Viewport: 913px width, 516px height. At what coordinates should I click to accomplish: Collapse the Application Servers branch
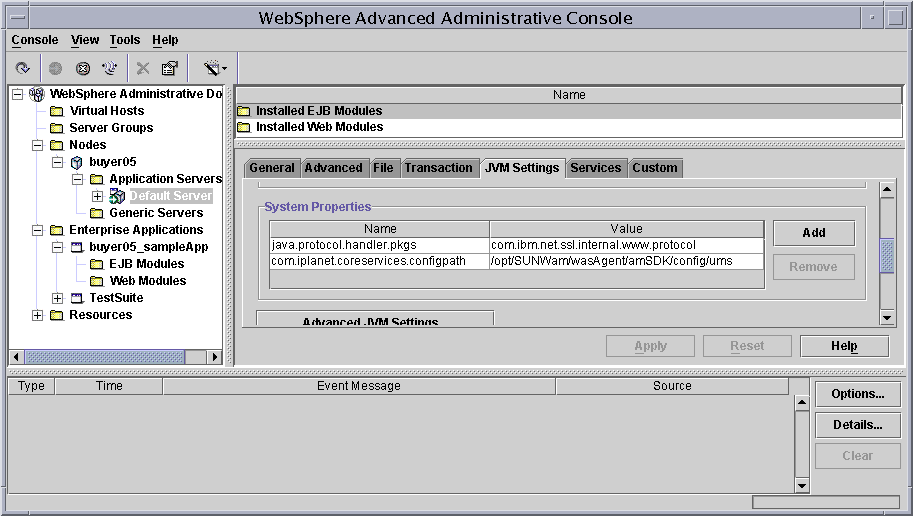click(77, 179)
